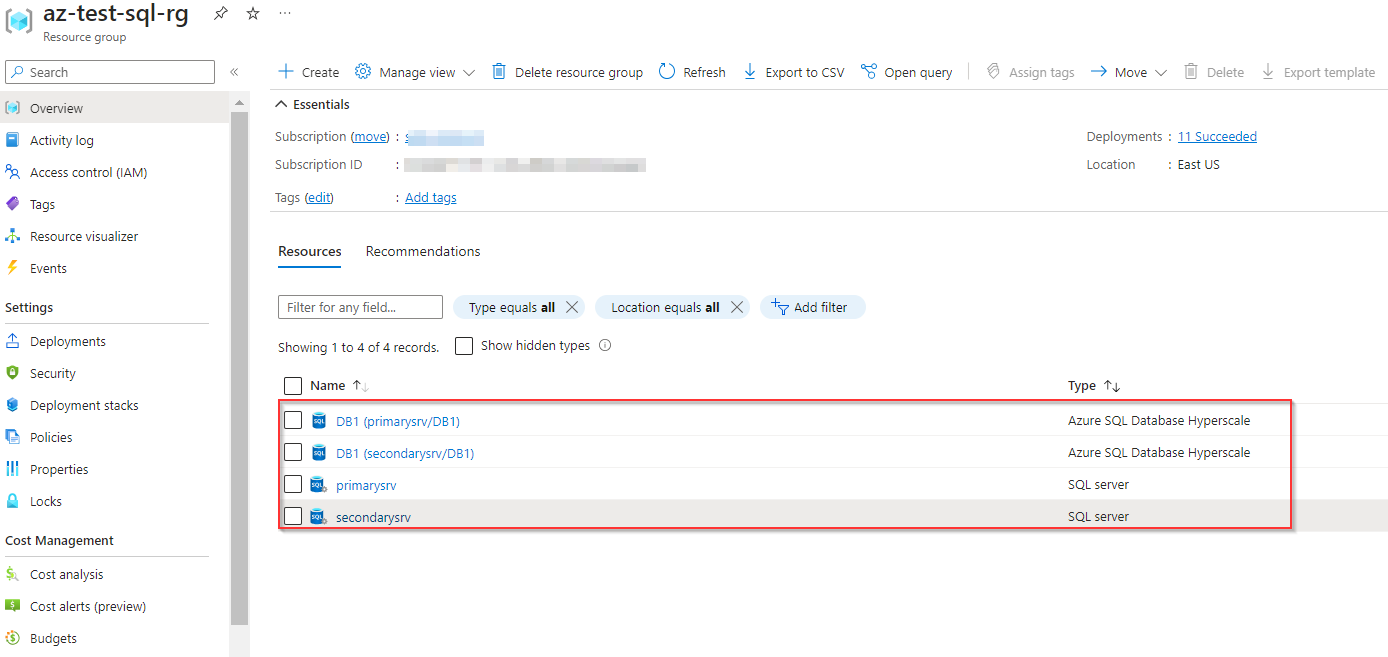1388x657 pixels.
Task: Tick the secondarysrv row checkbox
Action: coord(293,516)
